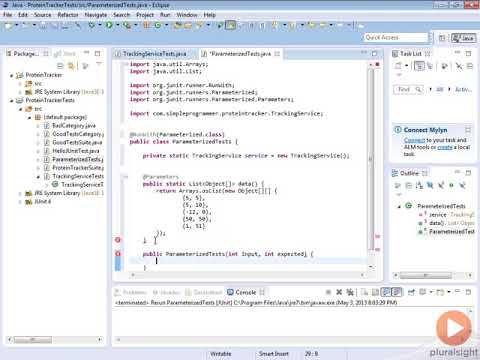Viewport: 480px width, 360px height.
Task: Click Clear Console icon
Action: pos(365,292)
